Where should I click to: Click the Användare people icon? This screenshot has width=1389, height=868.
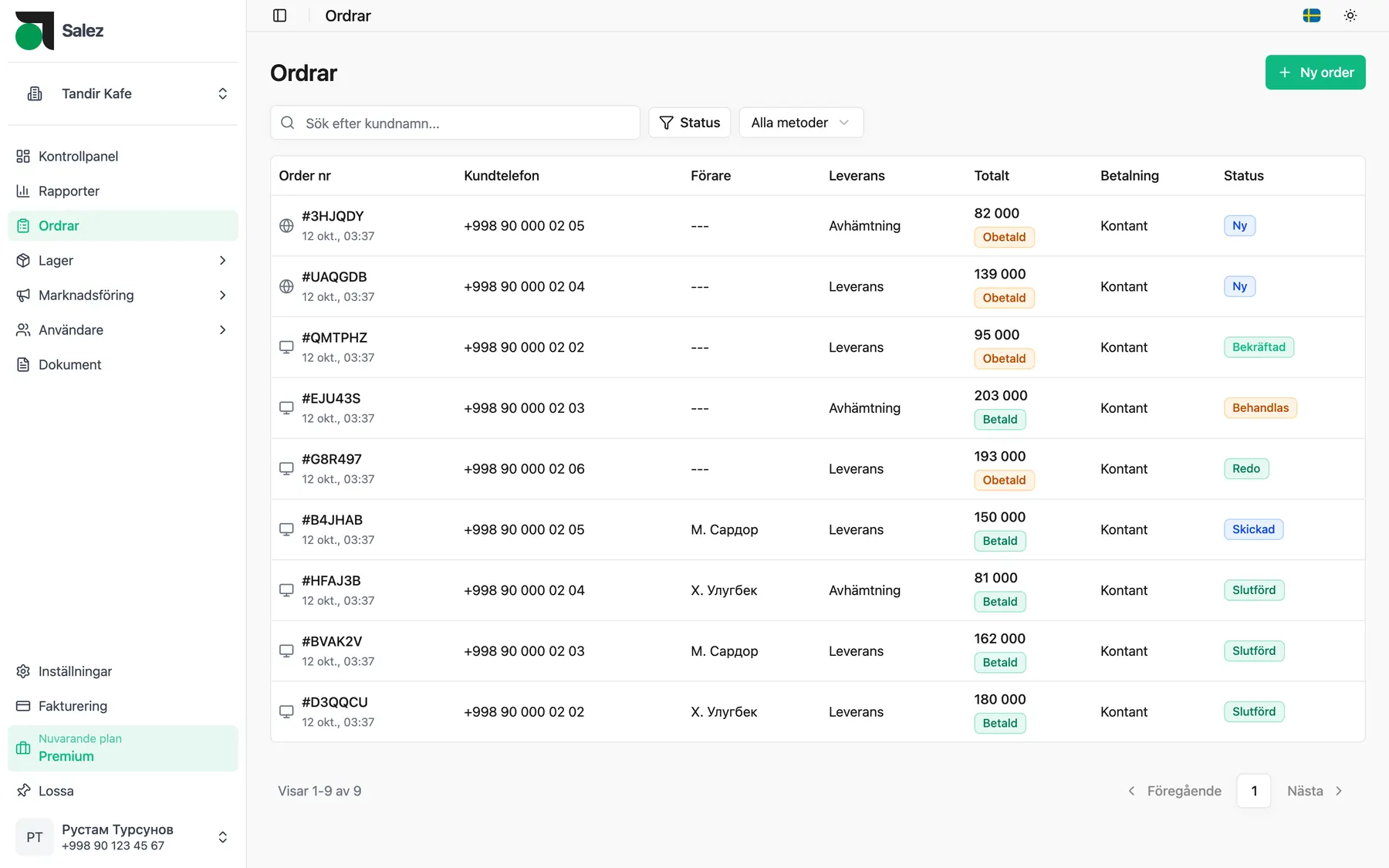23,330
